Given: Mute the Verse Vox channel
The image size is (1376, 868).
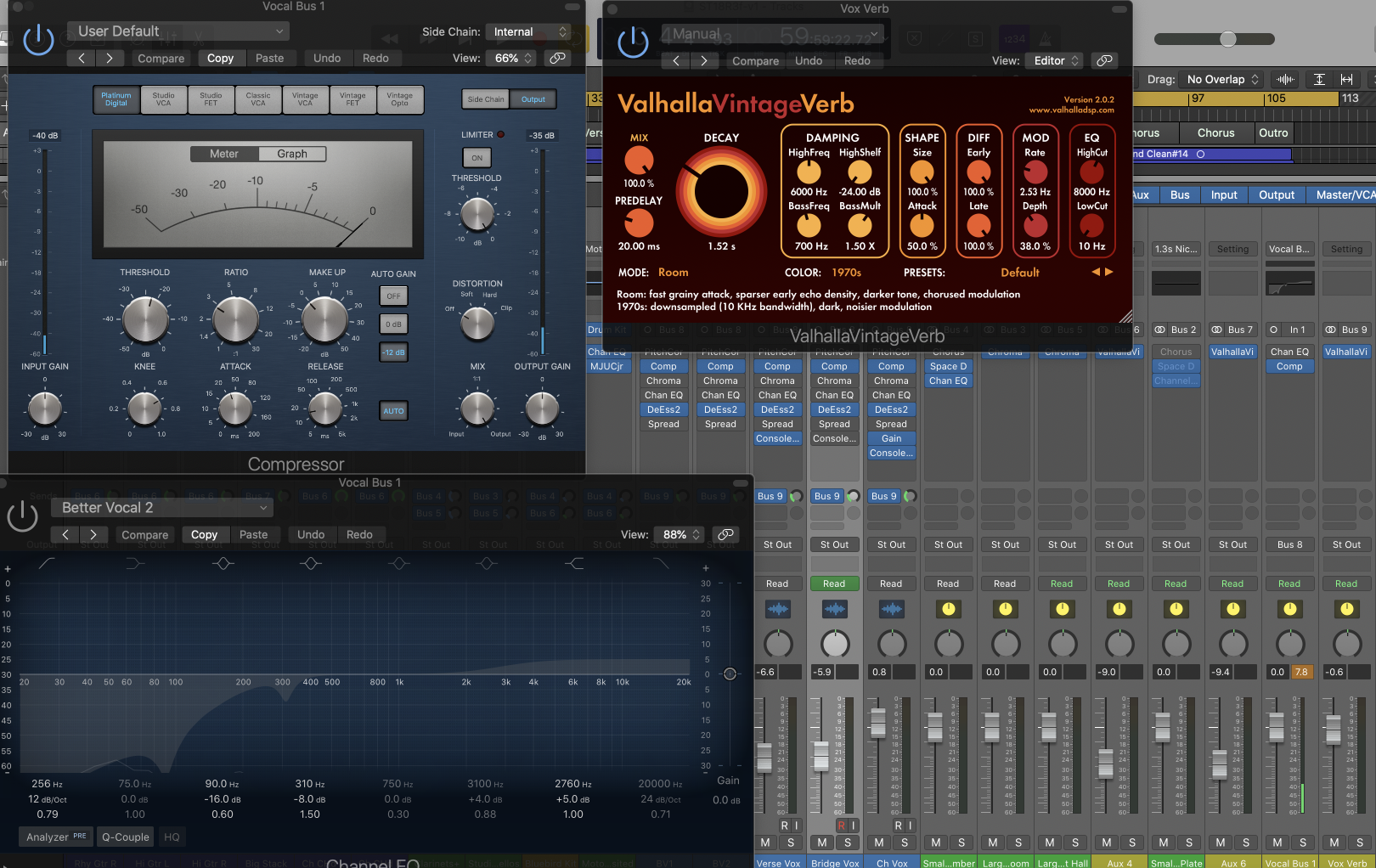Looking at the screenshot, I should point(765,842).
